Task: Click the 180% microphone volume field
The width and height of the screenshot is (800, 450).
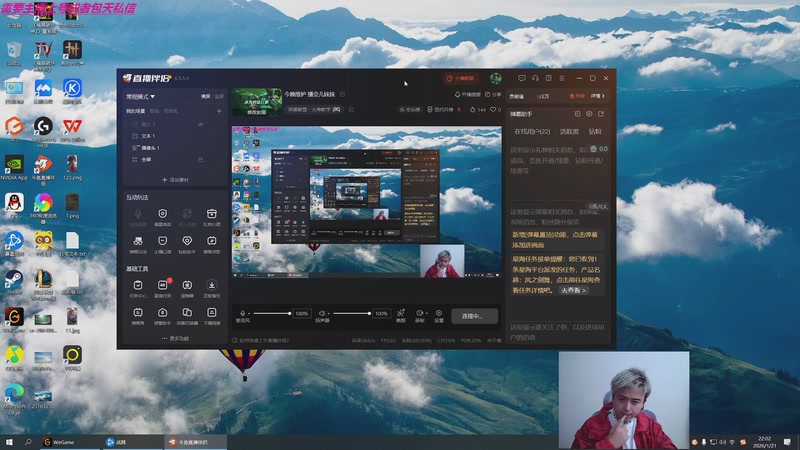Action: [x=302, y=313]
